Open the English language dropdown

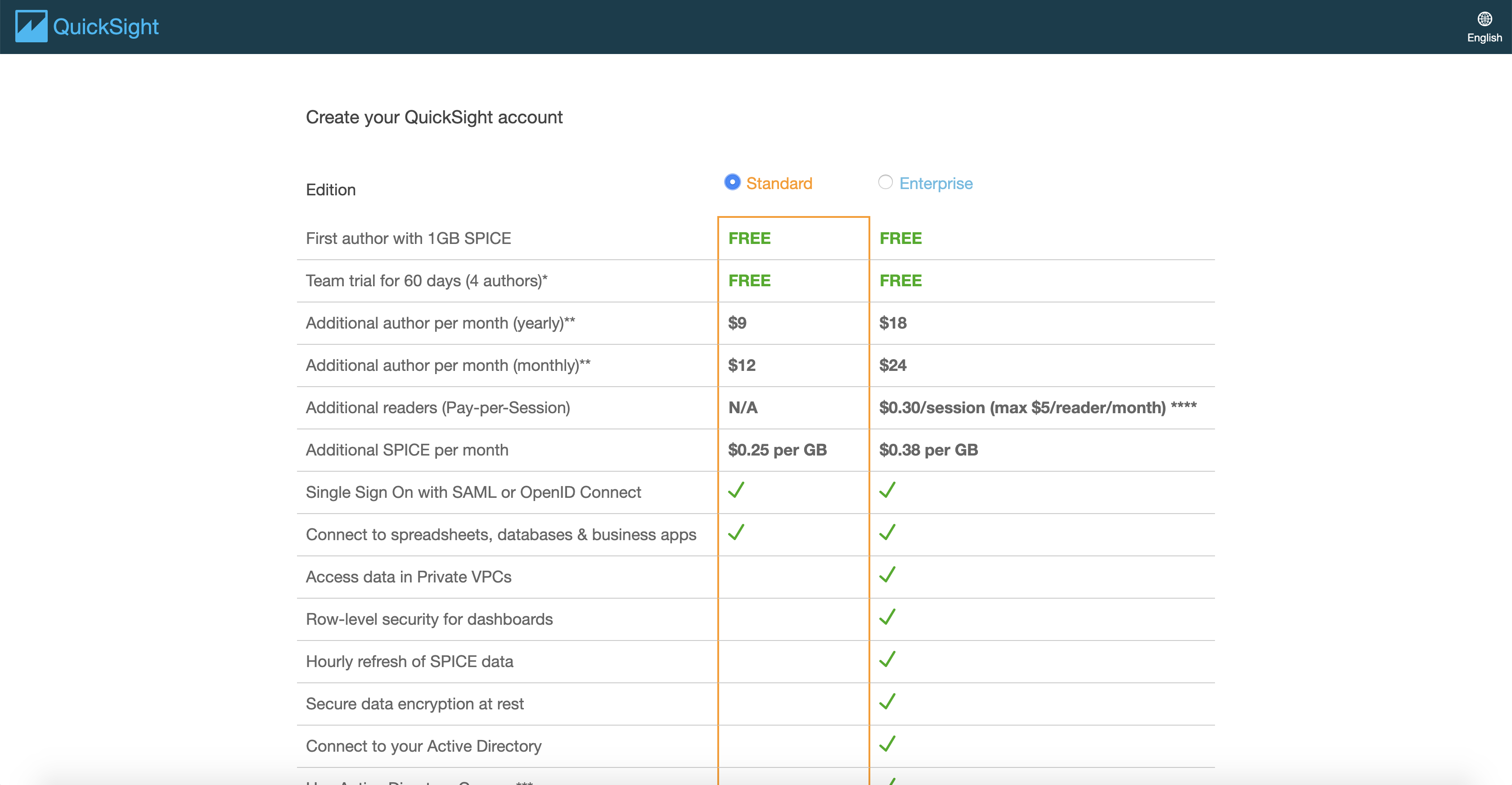pyautogui.click(x=1485, y=37)
